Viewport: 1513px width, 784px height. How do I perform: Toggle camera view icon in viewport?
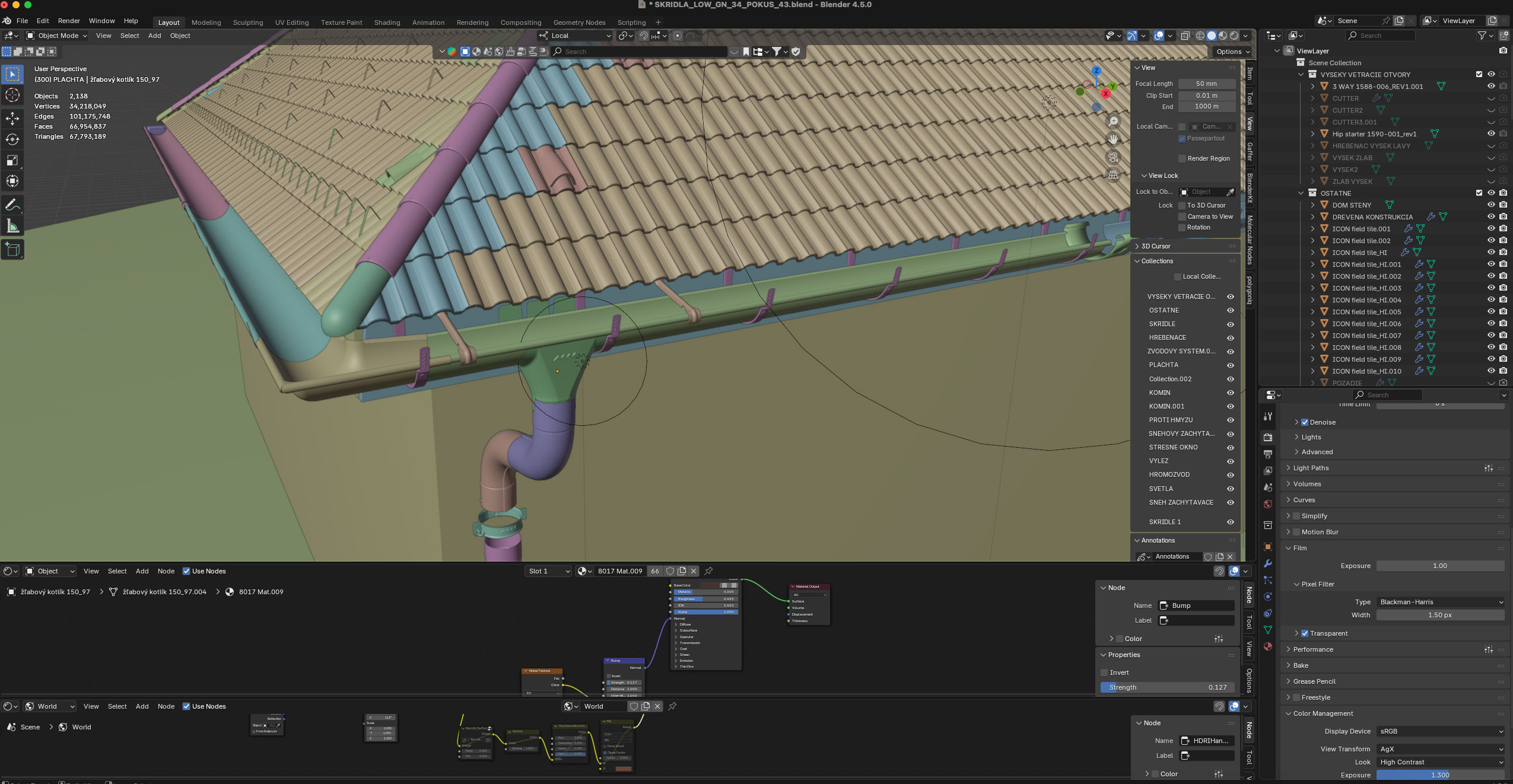point(1113,157)
